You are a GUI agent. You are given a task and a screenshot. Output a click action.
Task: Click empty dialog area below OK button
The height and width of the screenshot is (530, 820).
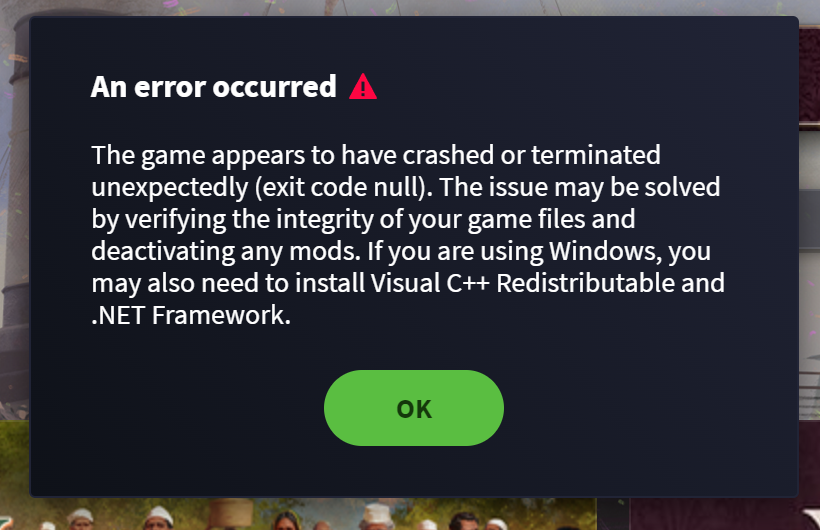click(x=414, y=471)
